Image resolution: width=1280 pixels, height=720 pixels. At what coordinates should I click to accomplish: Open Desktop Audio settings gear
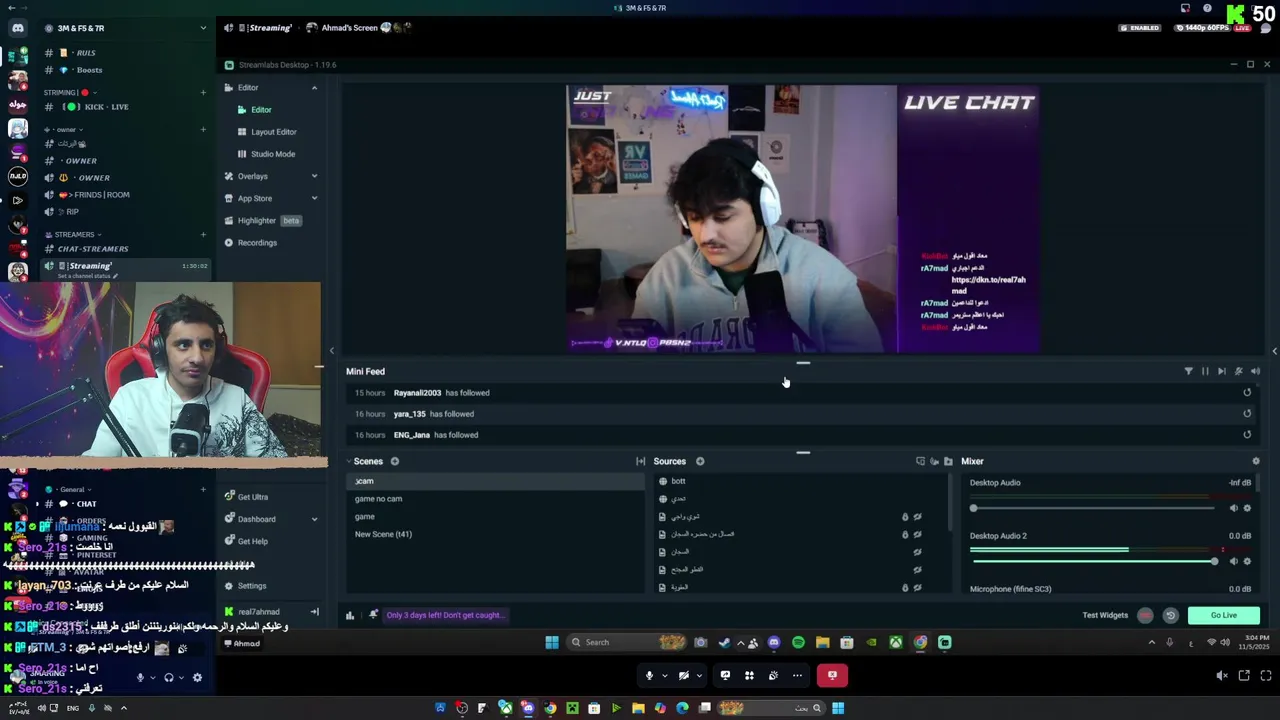(1246, 508)
